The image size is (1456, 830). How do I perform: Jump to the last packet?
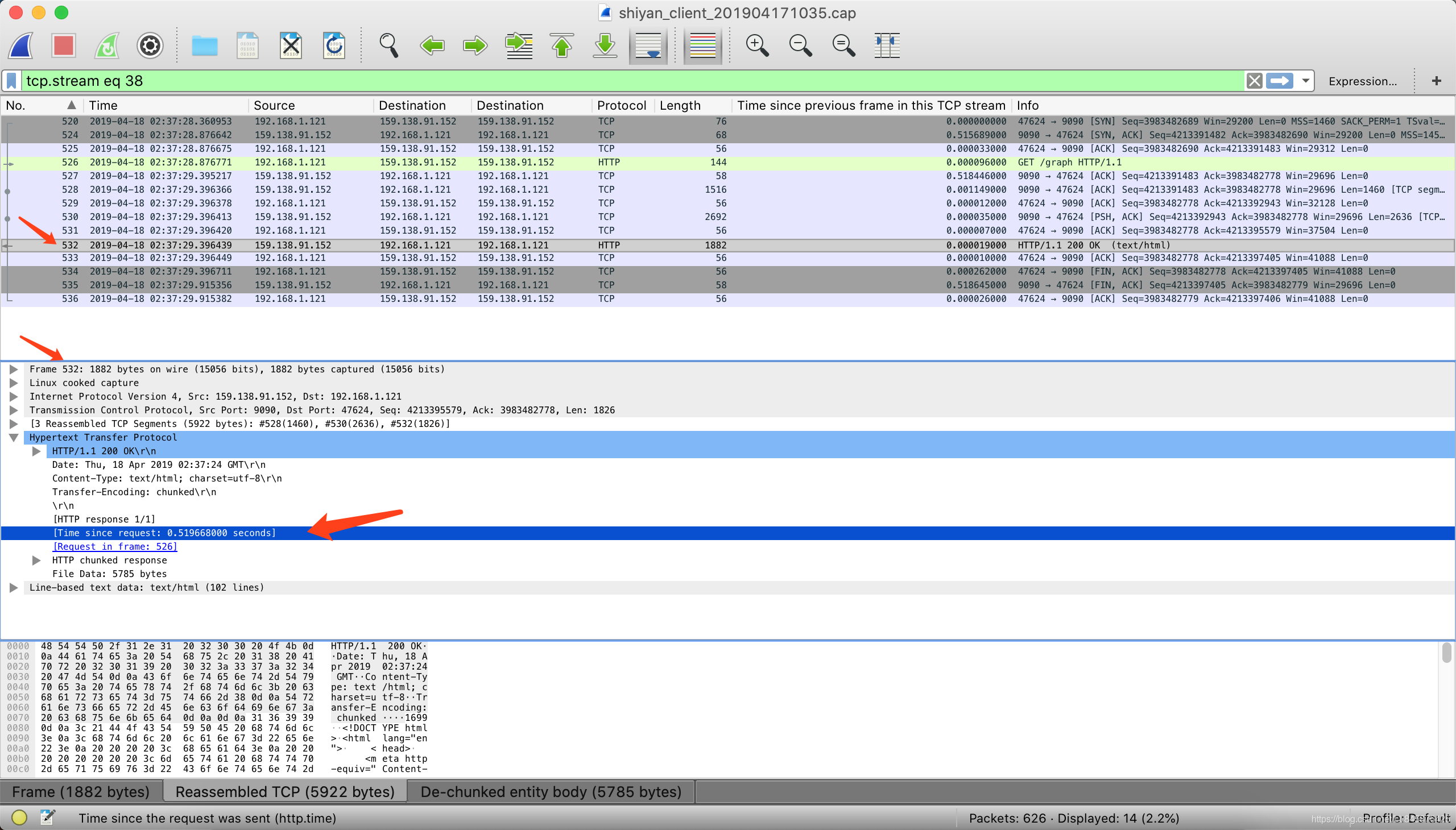[x=605, y=45]
